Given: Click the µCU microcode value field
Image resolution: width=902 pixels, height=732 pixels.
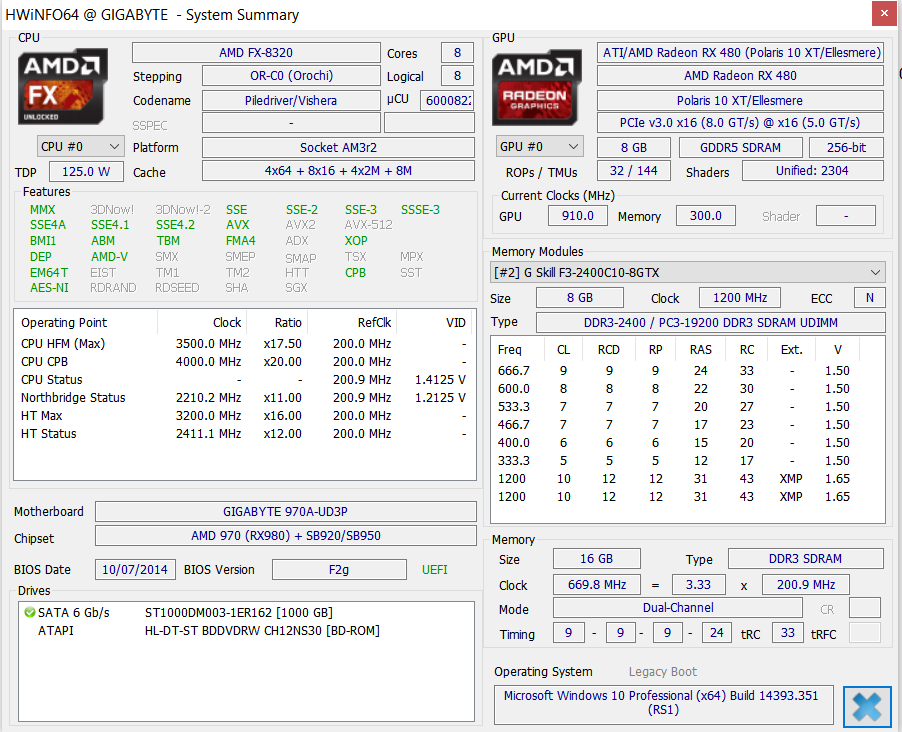Looking at the screenshot, I should point(448,100).
